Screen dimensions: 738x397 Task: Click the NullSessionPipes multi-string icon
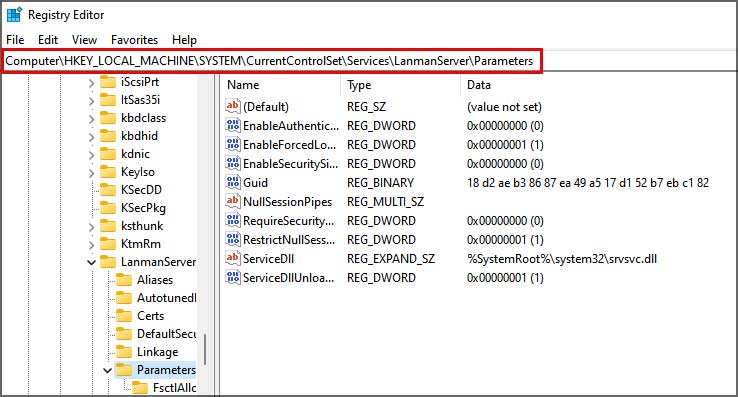tap(233, 201)
